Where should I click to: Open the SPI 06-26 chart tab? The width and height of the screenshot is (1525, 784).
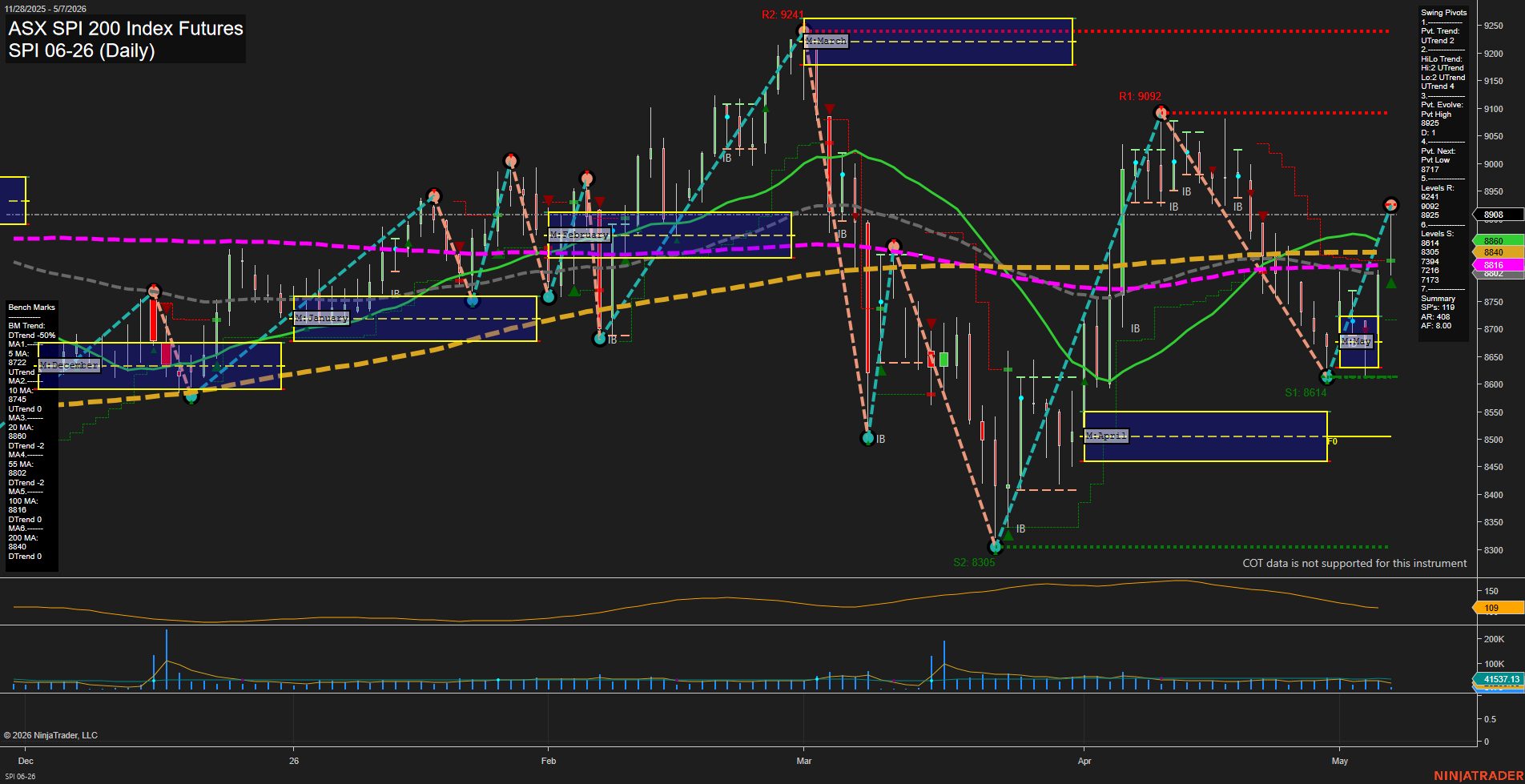pyautogui.click(x=20, y=776)
